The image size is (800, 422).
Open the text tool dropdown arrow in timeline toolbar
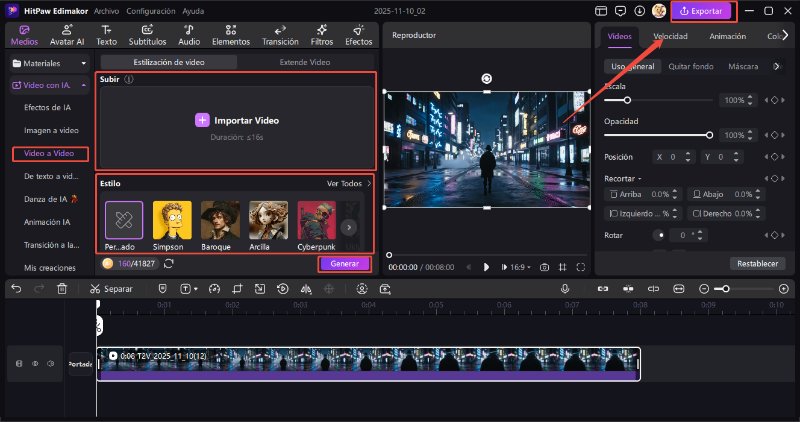point(196,289)
